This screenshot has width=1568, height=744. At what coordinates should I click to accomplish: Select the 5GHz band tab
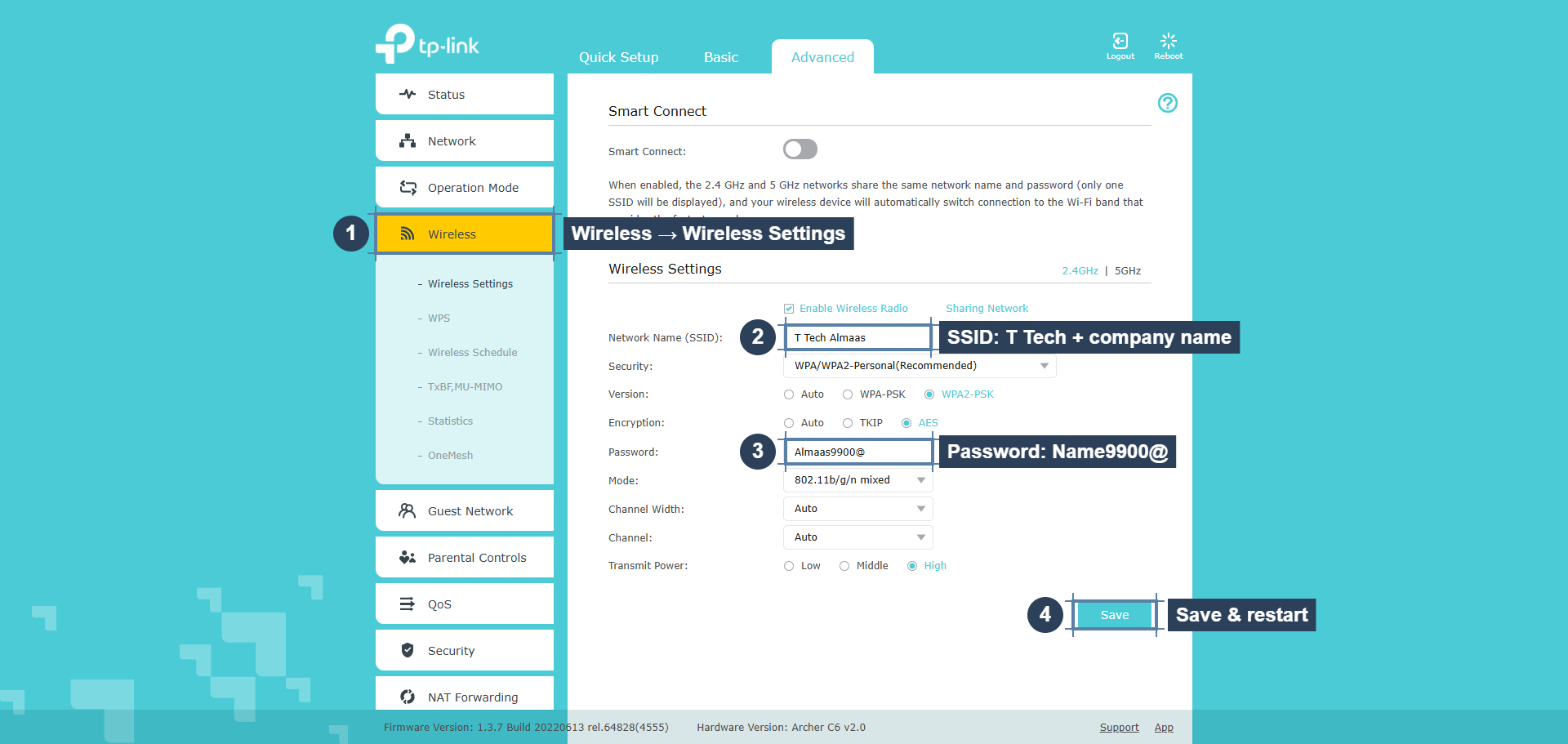1128,271
